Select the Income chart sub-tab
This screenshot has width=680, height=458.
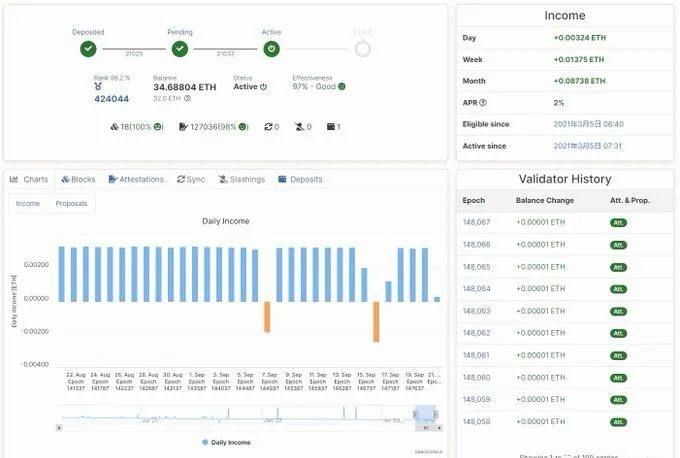click(x=28, y=203)
